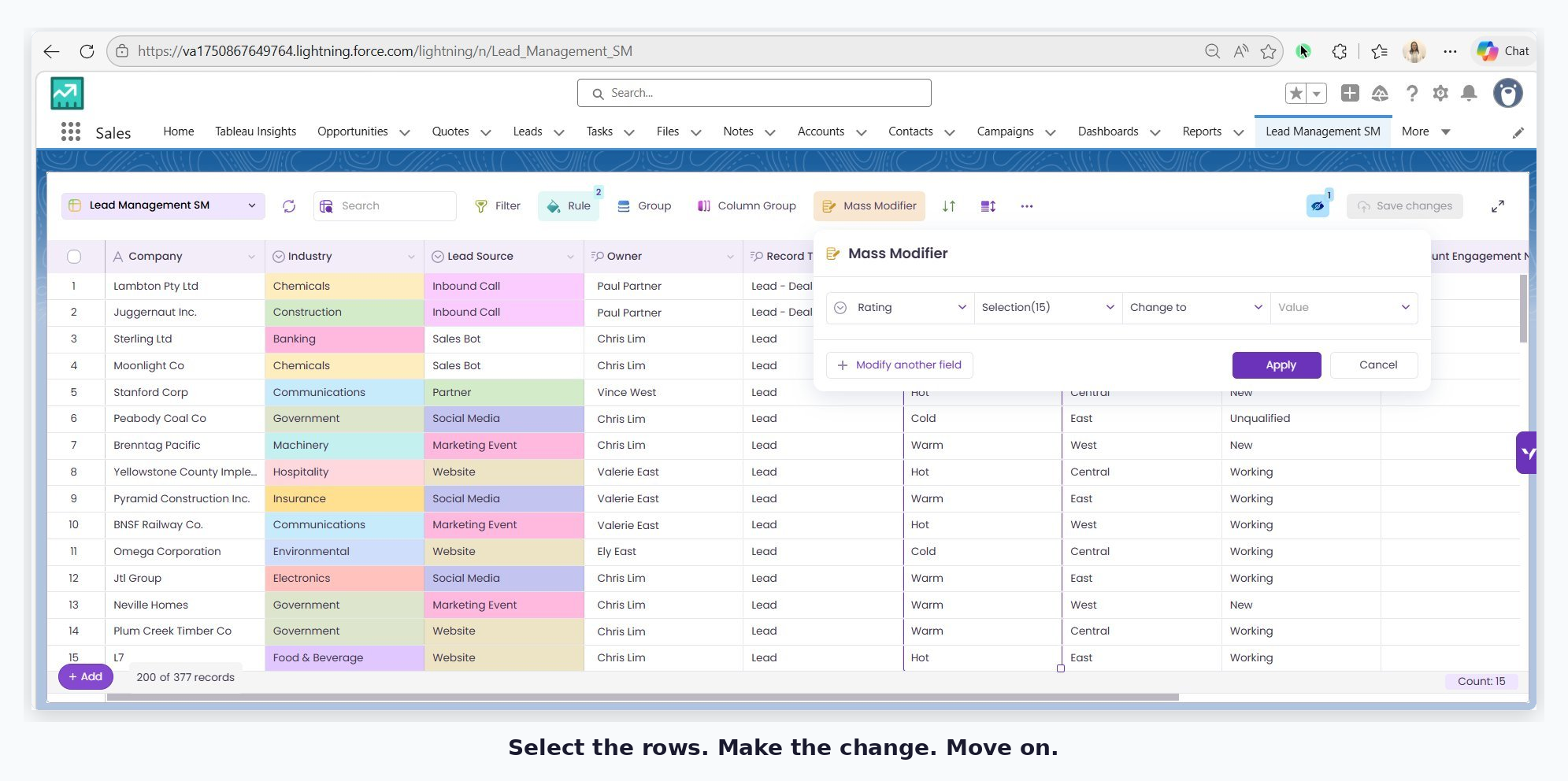Image resolution: width=1568 pixels, height=781 pixels.
Task: Go to the Home tab
Action: point(179,131)
